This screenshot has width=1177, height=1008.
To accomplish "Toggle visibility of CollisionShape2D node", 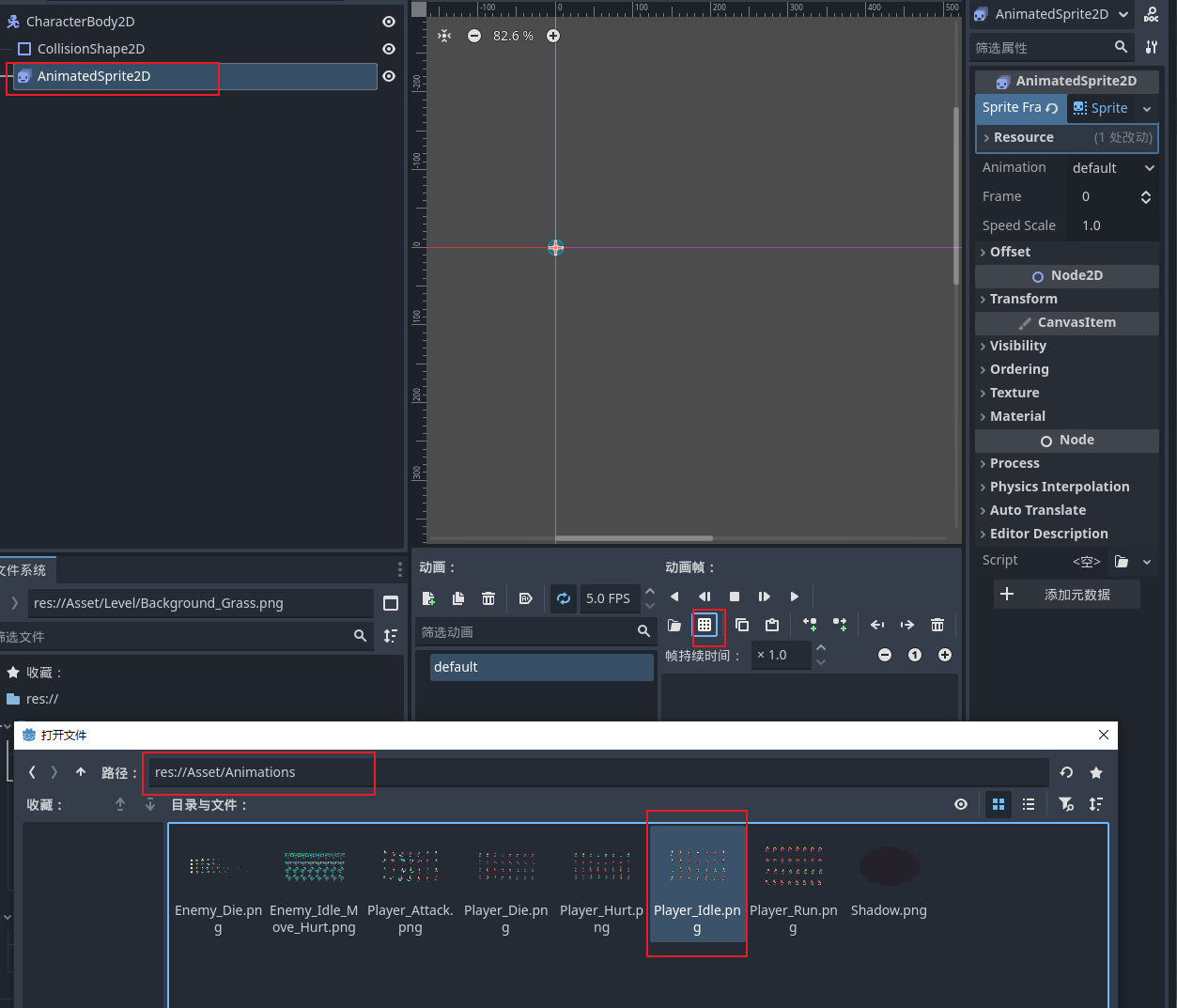I will point(389,49).
